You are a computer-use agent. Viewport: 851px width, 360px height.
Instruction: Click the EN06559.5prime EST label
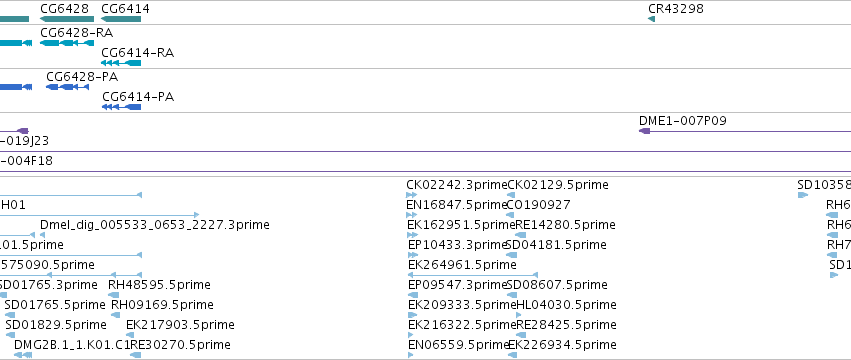pyautogui.click(x=458, y=345)
